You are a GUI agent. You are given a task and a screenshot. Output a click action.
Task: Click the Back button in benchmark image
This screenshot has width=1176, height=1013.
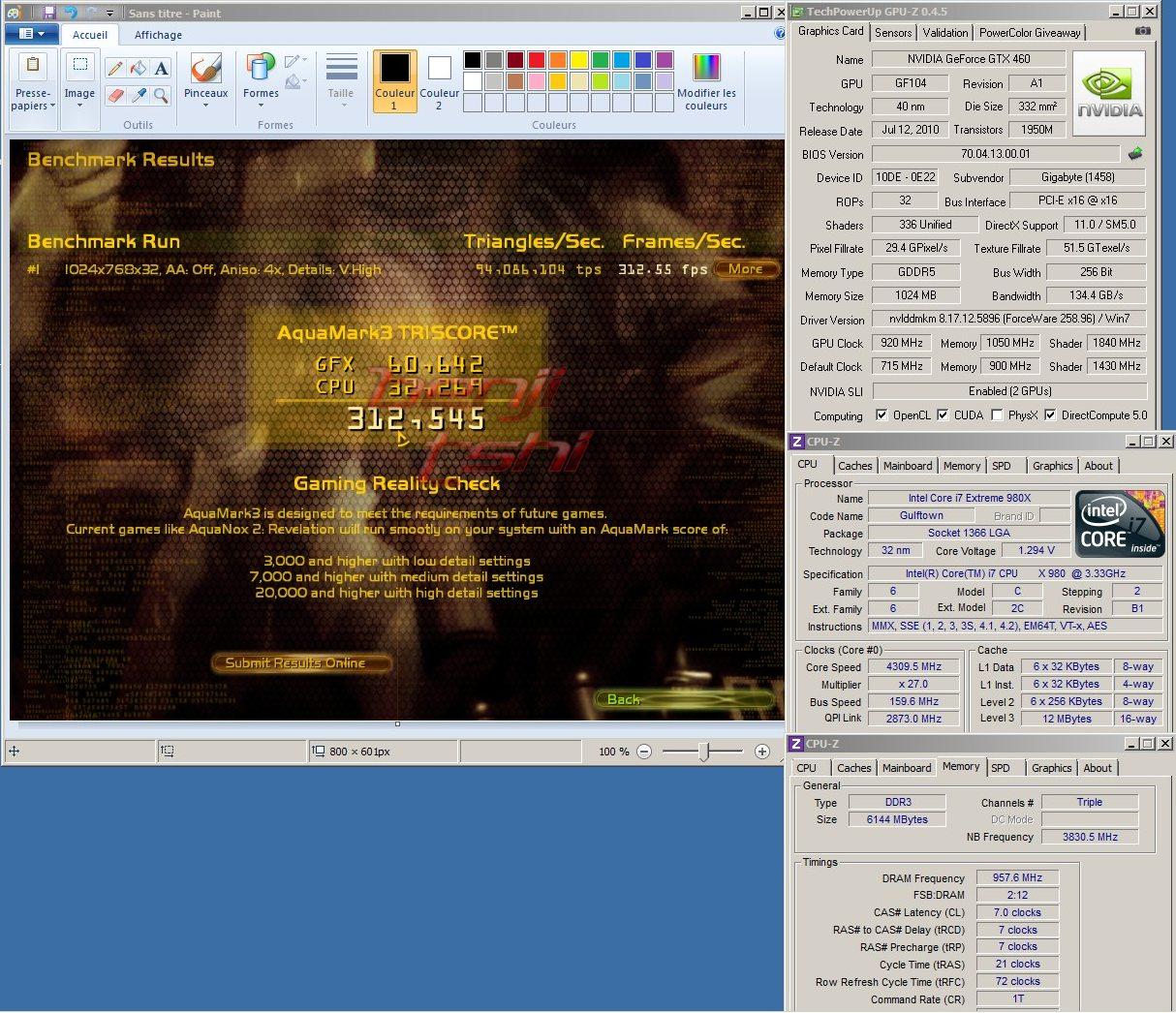click(684, 699)
